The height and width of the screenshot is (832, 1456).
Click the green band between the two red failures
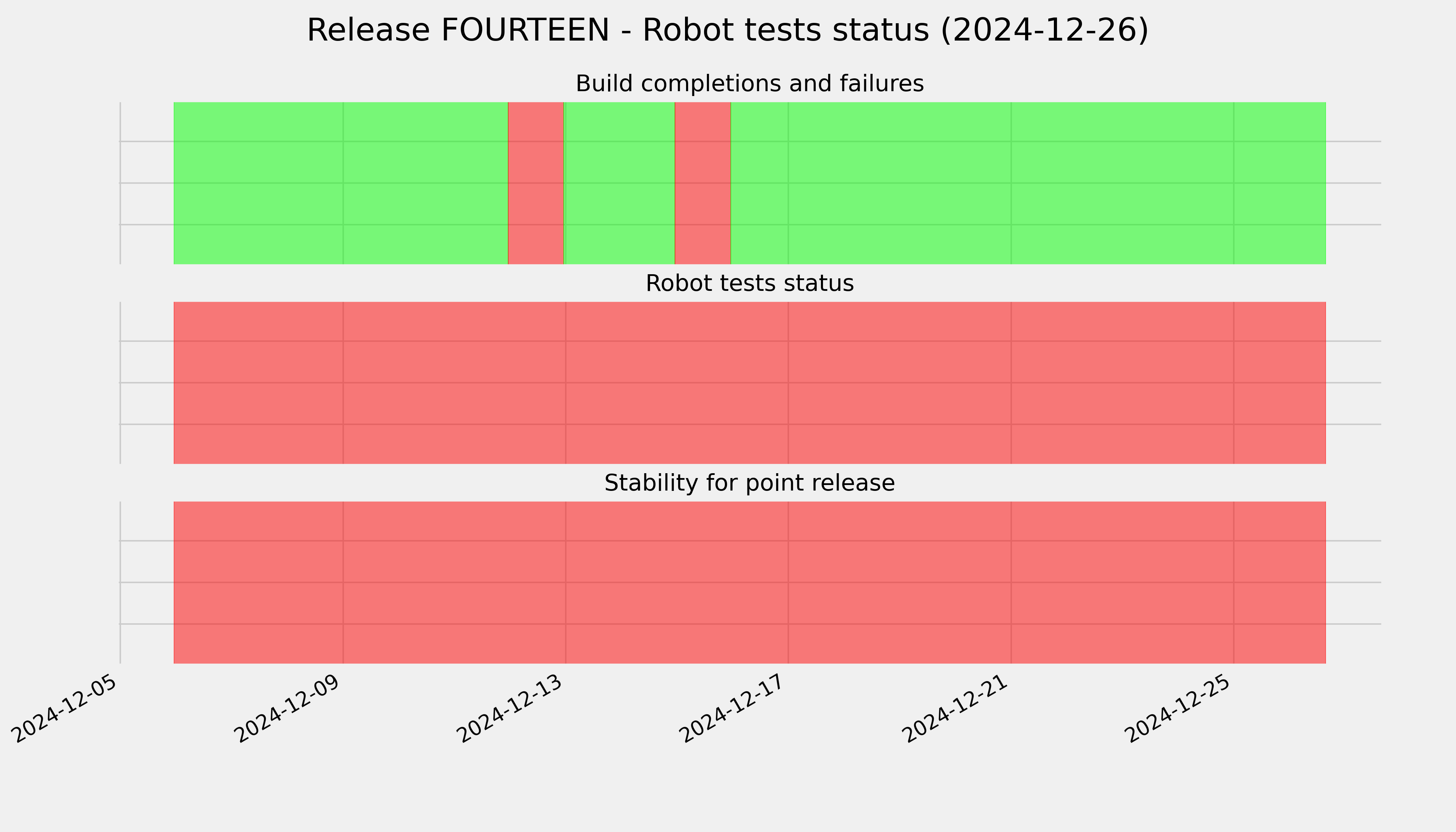pos(619,183)
